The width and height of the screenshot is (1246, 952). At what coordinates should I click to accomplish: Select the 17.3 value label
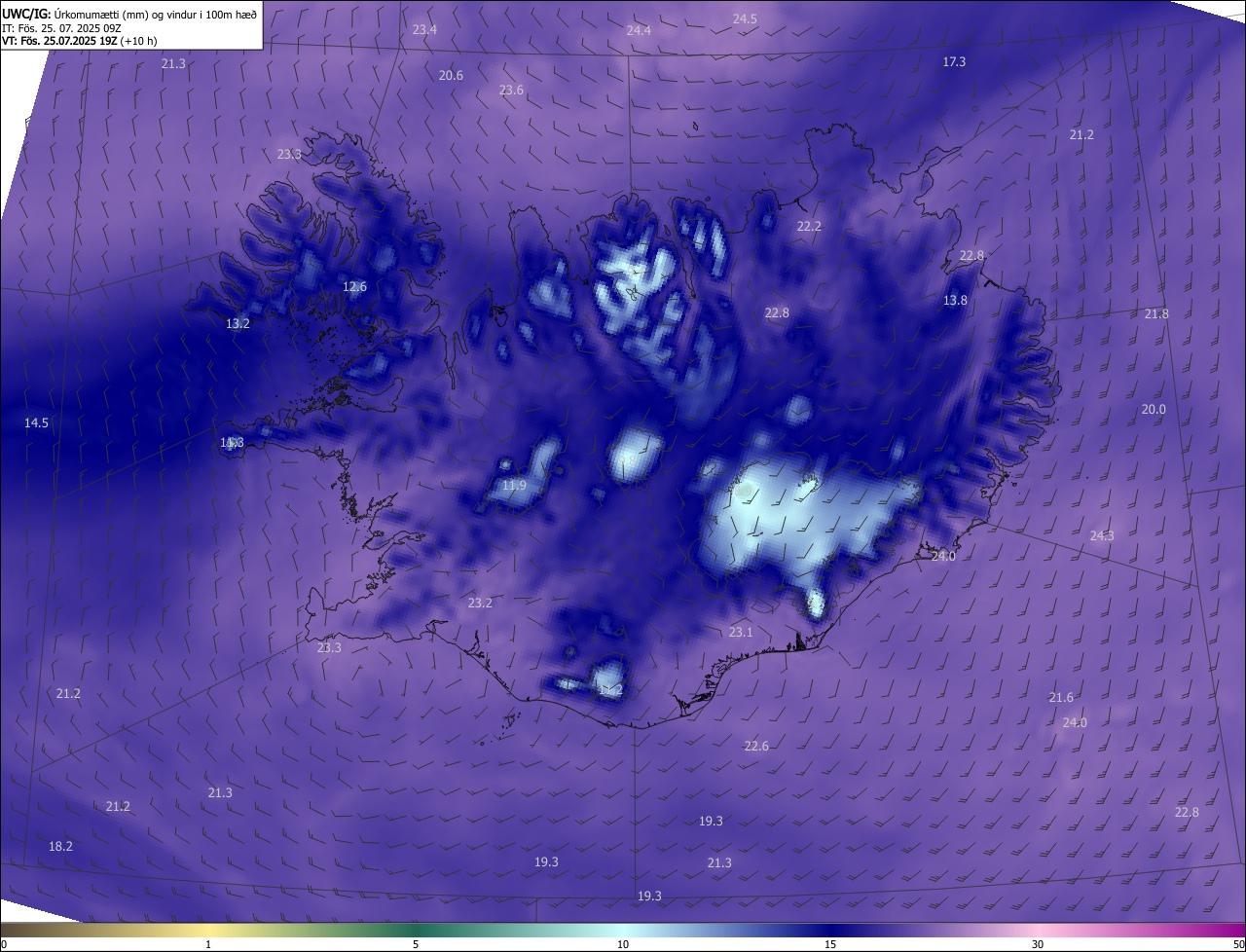click(954, 62)
